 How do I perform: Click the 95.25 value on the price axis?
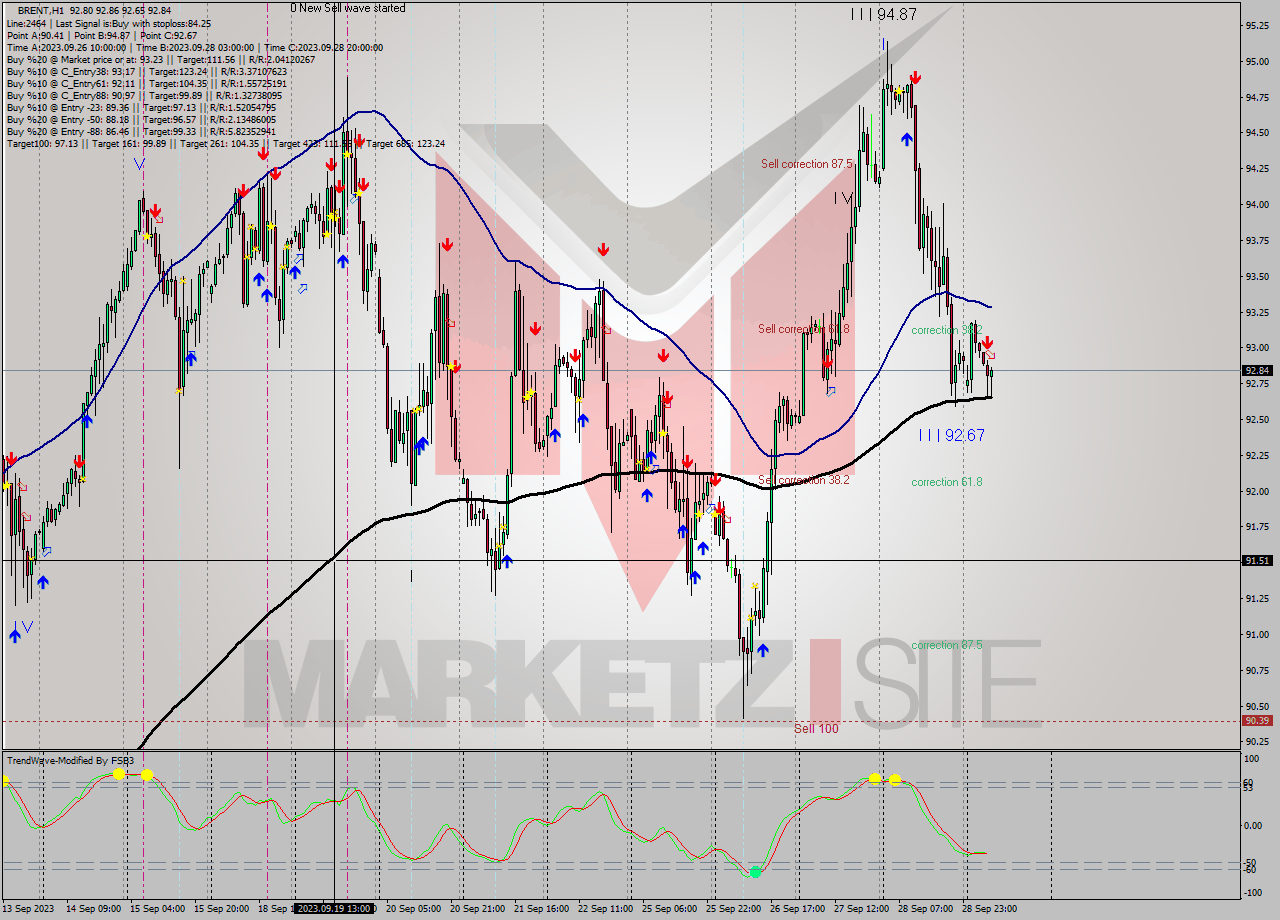click(x=1256, y=26)
